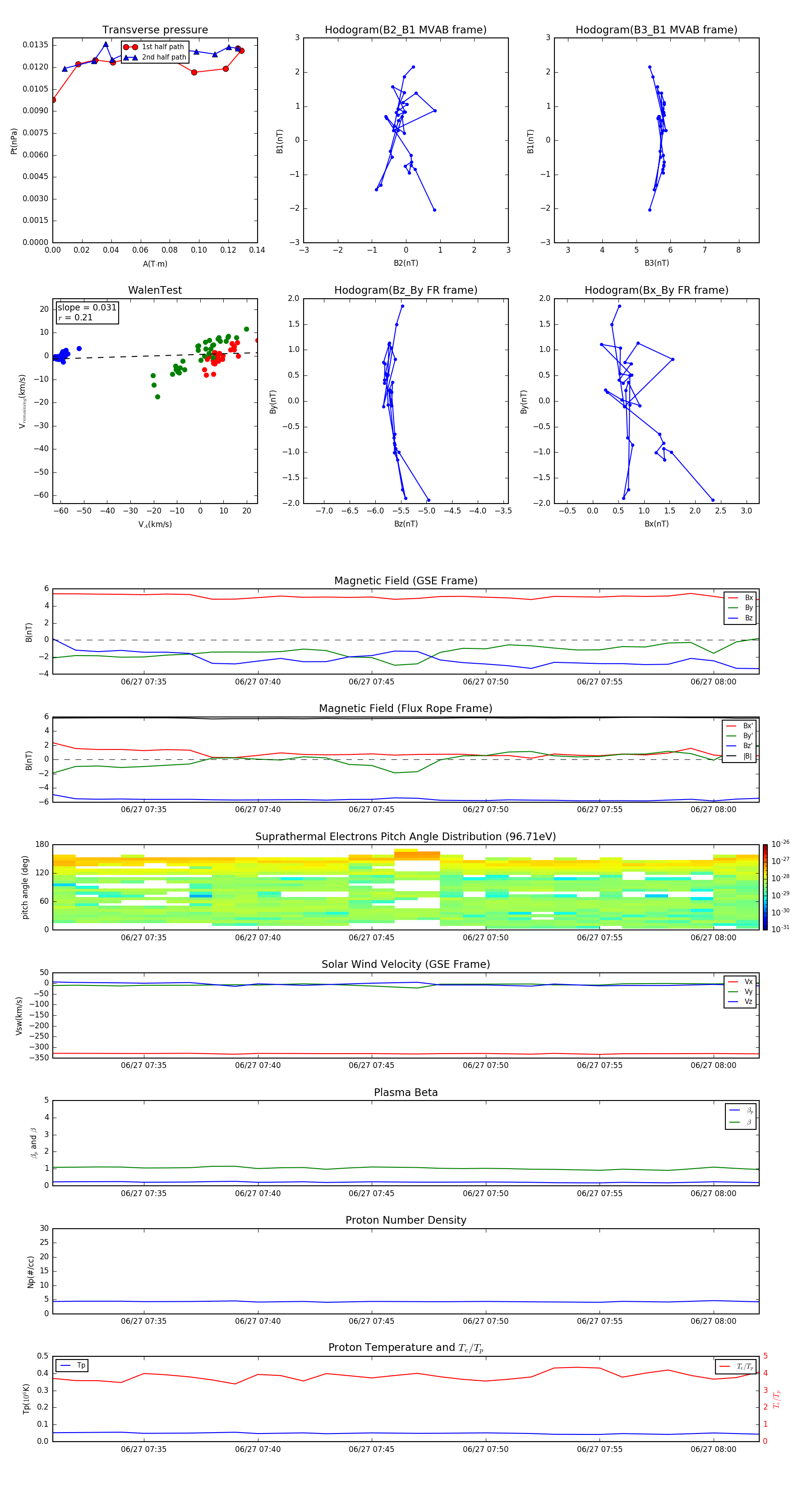Click '06/27 08:00' tick on the Proton Temperature plot
Image resolution: width=812 pixels, height=1489 pixels.
tap(713, 1450)
